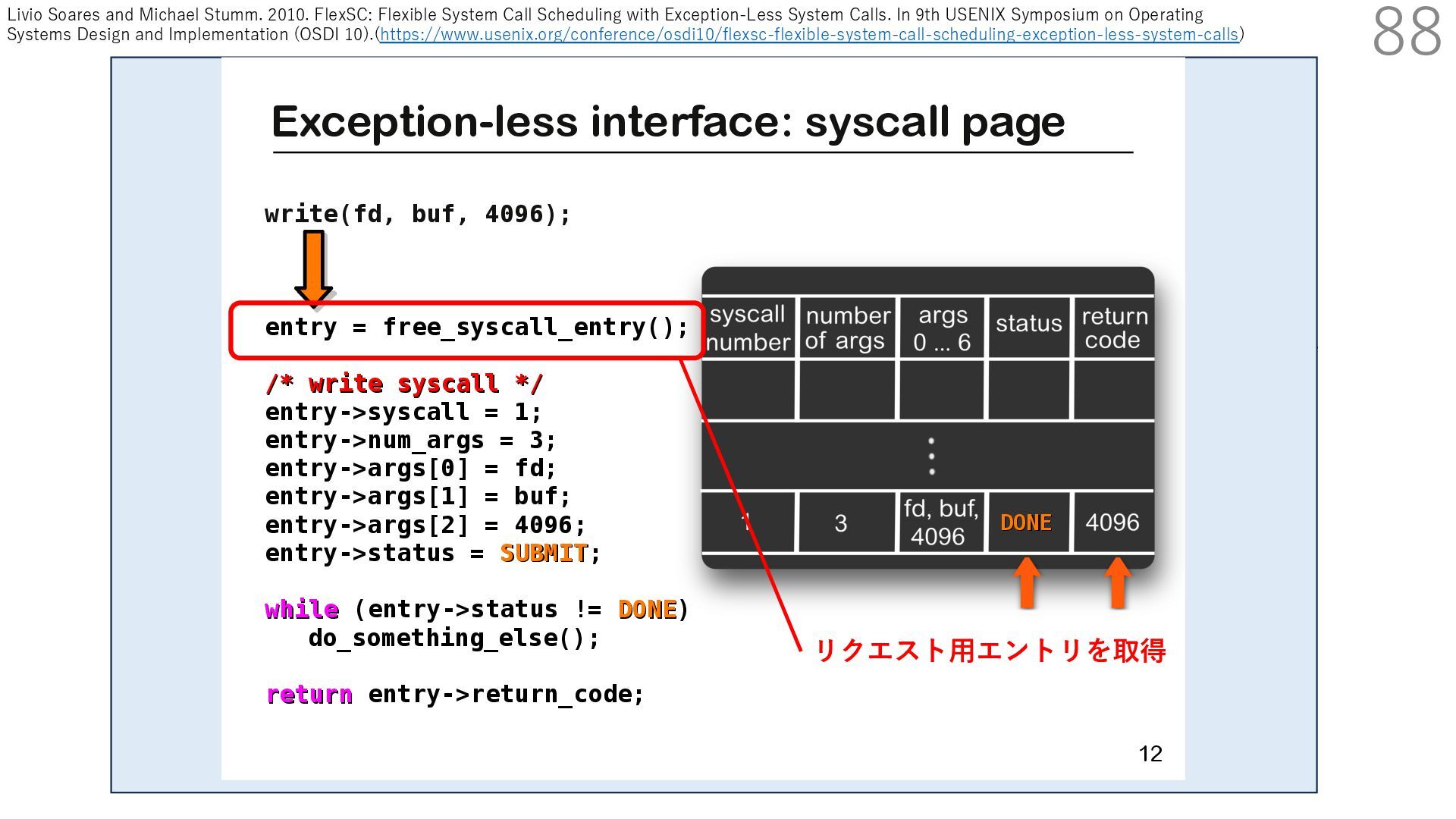Click the red Japanese annotation text
The image size is (1456, 819).
click(989, 650)
